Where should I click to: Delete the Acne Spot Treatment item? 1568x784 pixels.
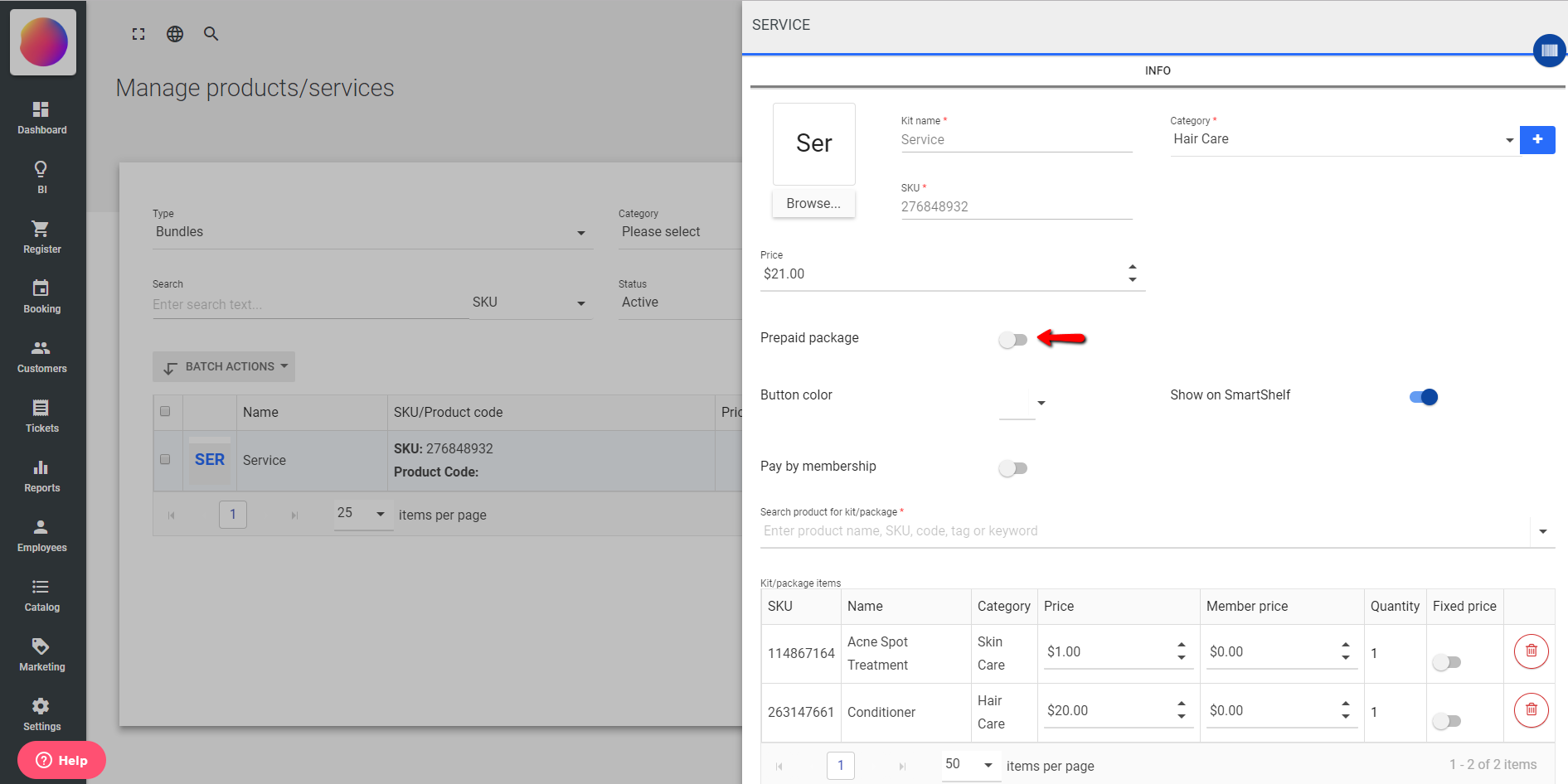(1531, 651)
